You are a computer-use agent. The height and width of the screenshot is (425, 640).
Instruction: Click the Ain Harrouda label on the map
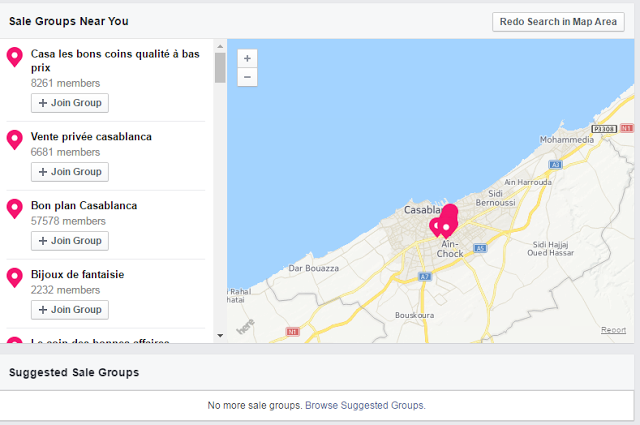(528, 182)
